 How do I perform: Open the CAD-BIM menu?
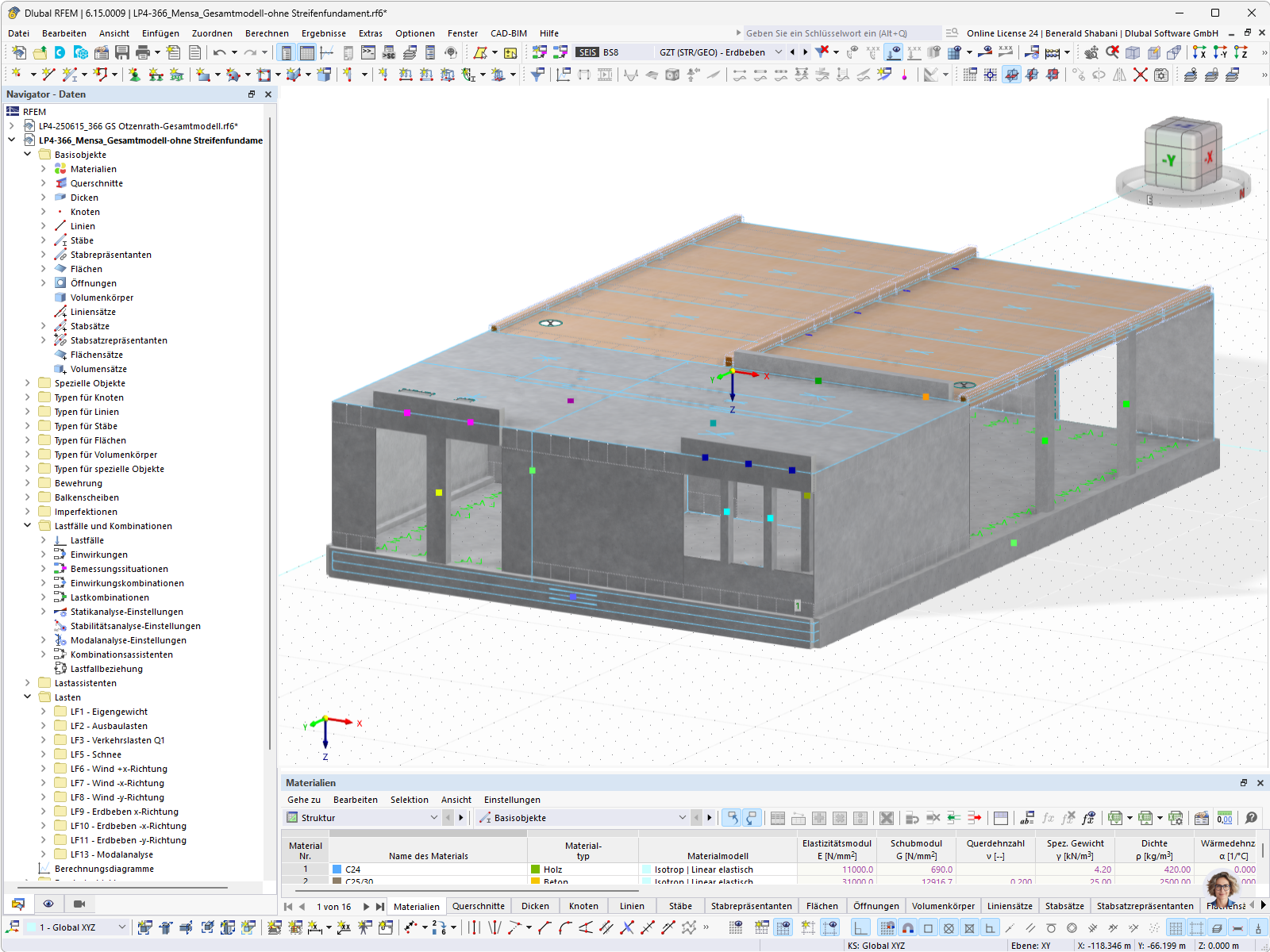pyautogui.click(x=508, y=33)
